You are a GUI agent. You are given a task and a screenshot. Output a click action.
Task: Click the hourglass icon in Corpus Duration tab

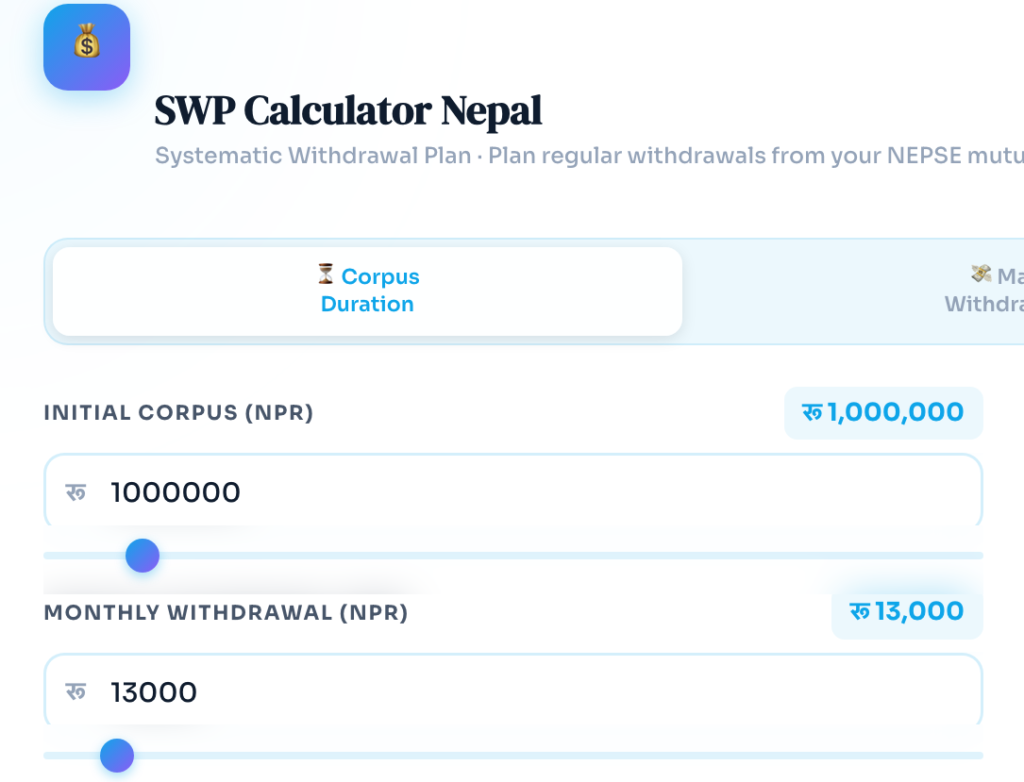325,274
